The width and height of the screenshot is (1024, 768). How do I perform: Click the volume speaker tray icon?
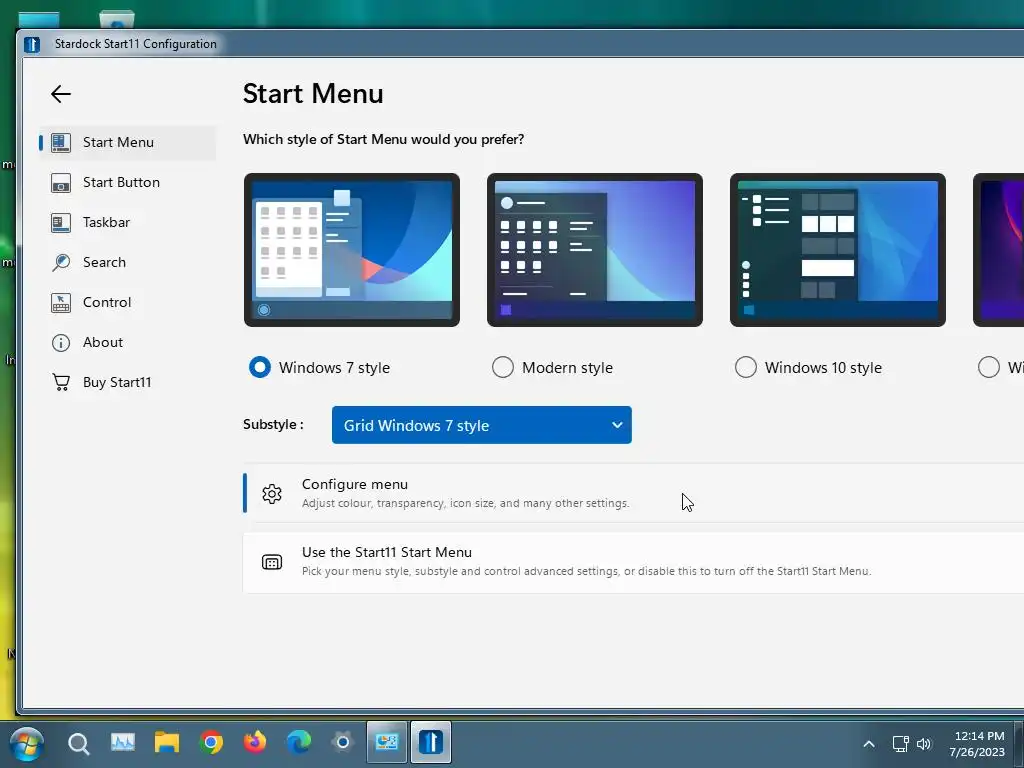pyautogui.click(x=924, y=744)
